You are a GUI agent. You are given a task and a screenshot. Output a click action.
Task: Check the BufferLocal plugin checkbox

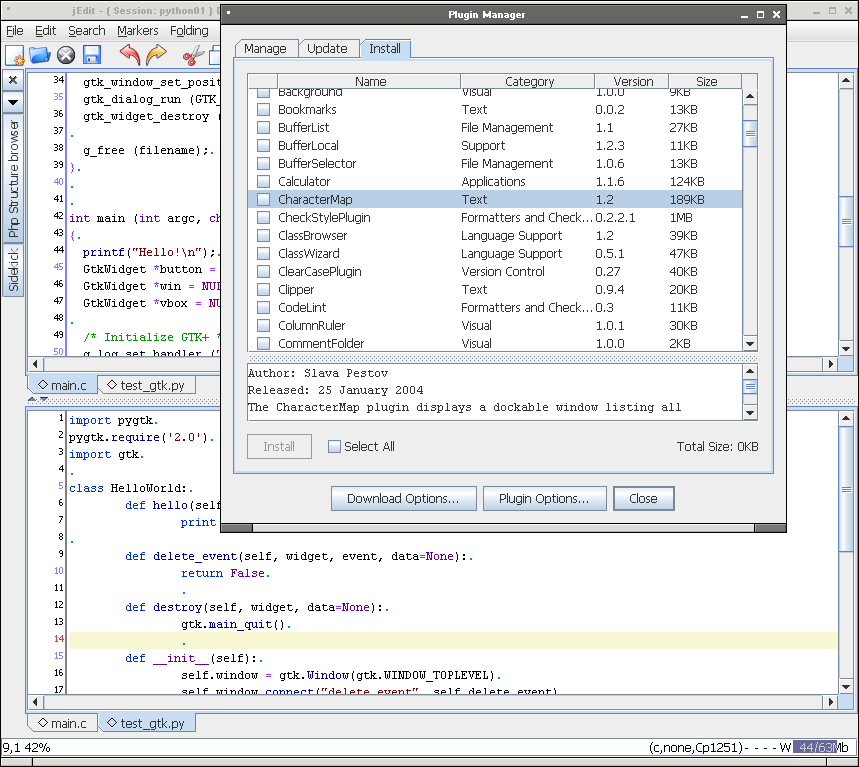pos(264,146)
